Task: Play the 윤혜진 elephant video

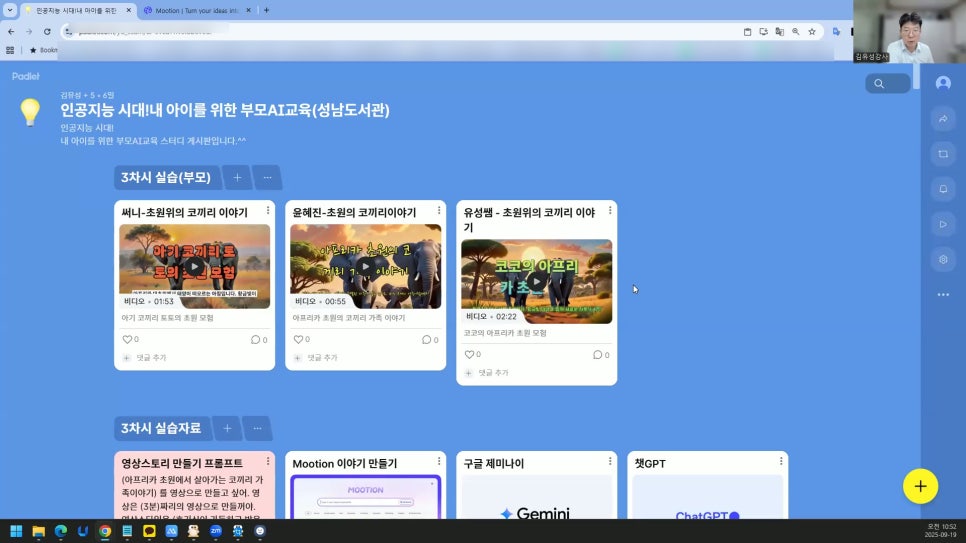Action: point(365,266)
